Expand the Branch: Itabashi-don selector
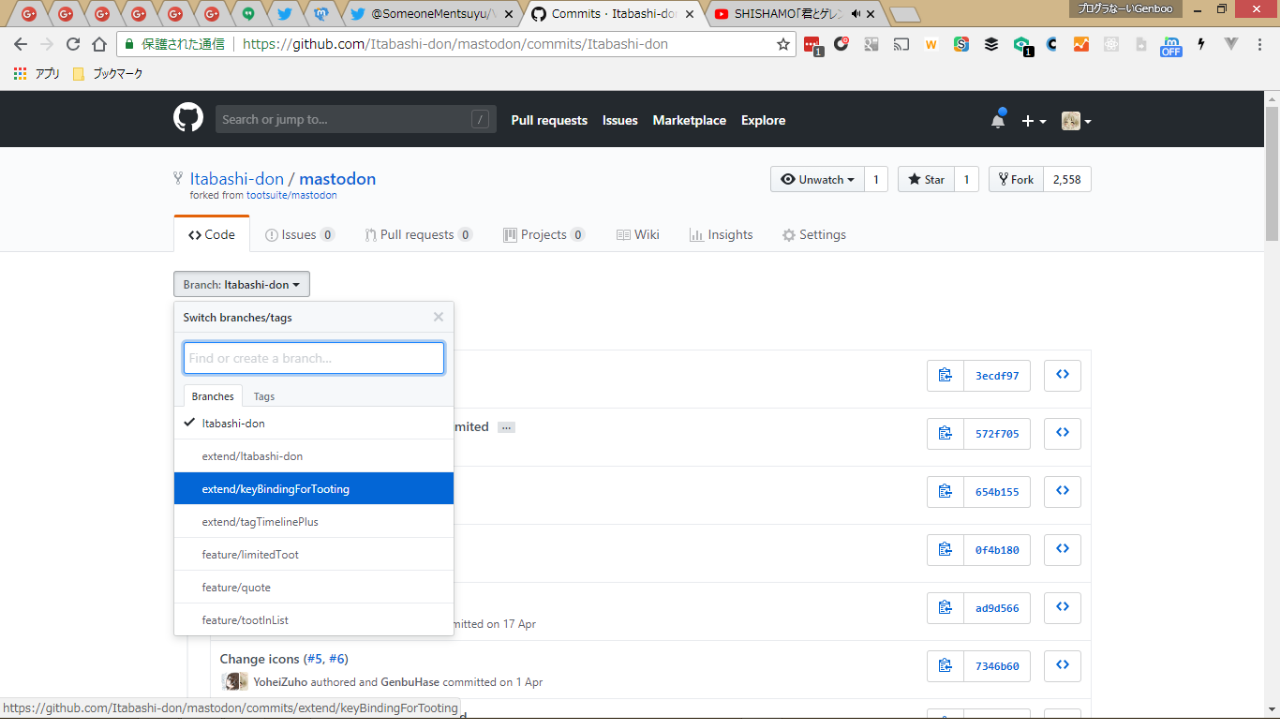 point(241,285)
